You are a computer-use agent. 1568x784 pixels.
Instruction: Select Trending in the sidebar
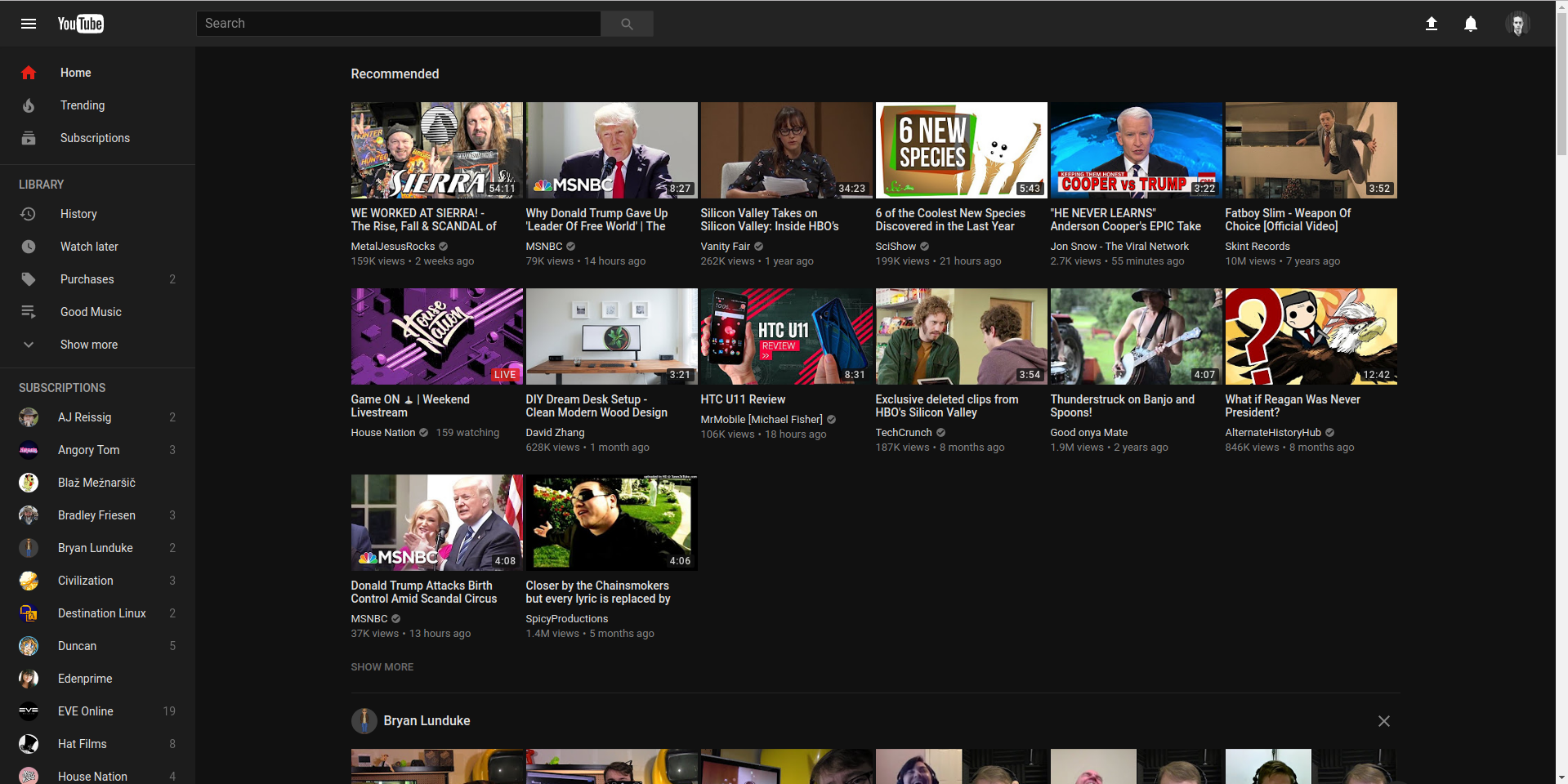tap(98, 105)
